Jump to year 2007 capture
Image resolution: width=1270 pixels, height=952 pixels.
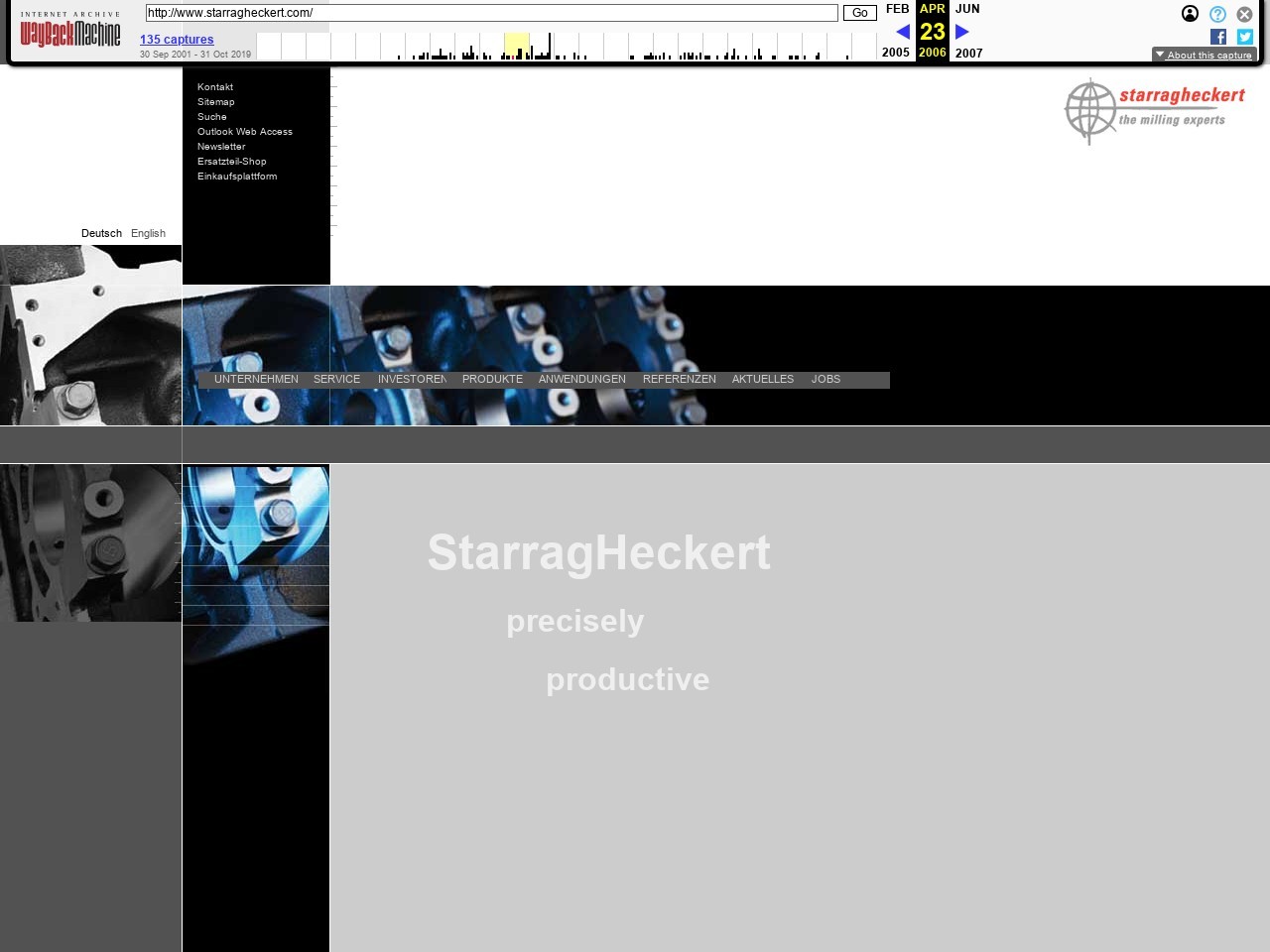click(x=968, y=54)
